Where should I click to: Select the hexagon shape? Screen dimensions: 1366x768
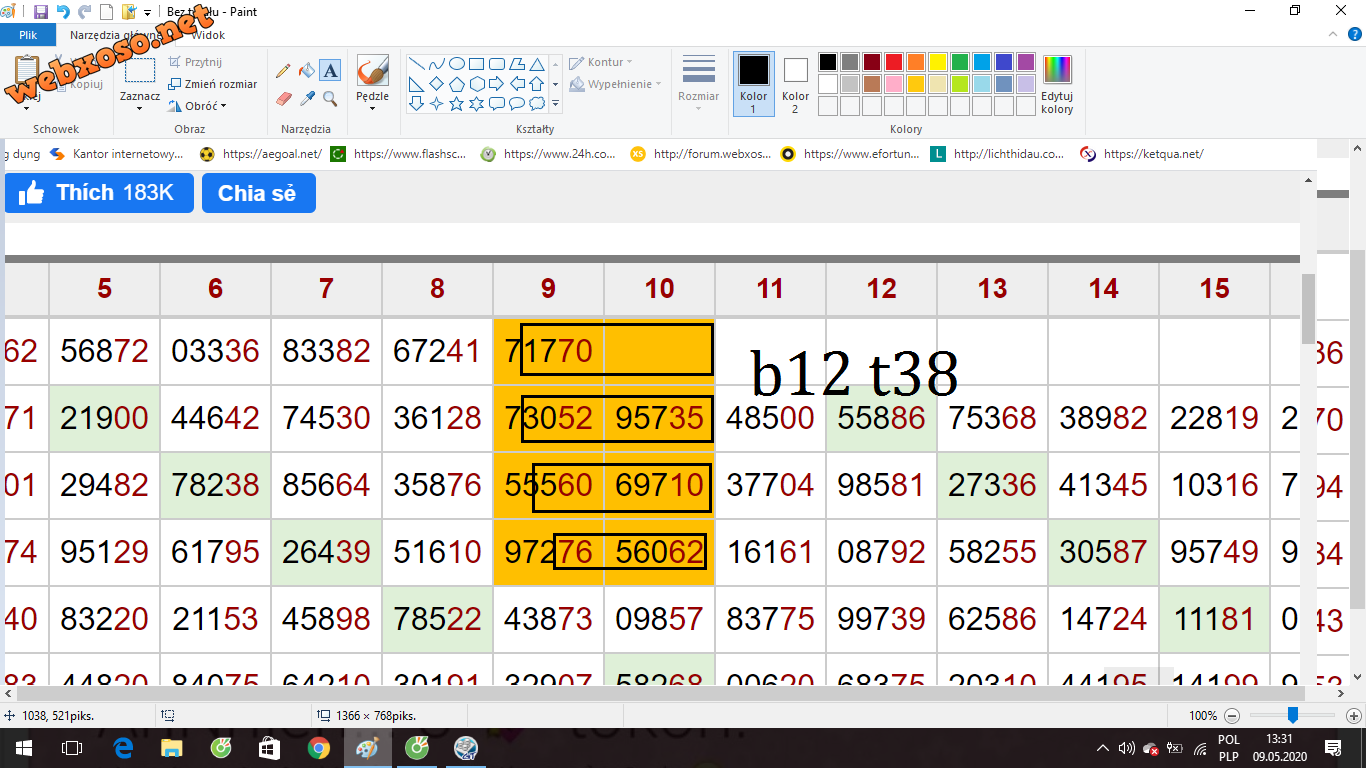coord(477,83)
